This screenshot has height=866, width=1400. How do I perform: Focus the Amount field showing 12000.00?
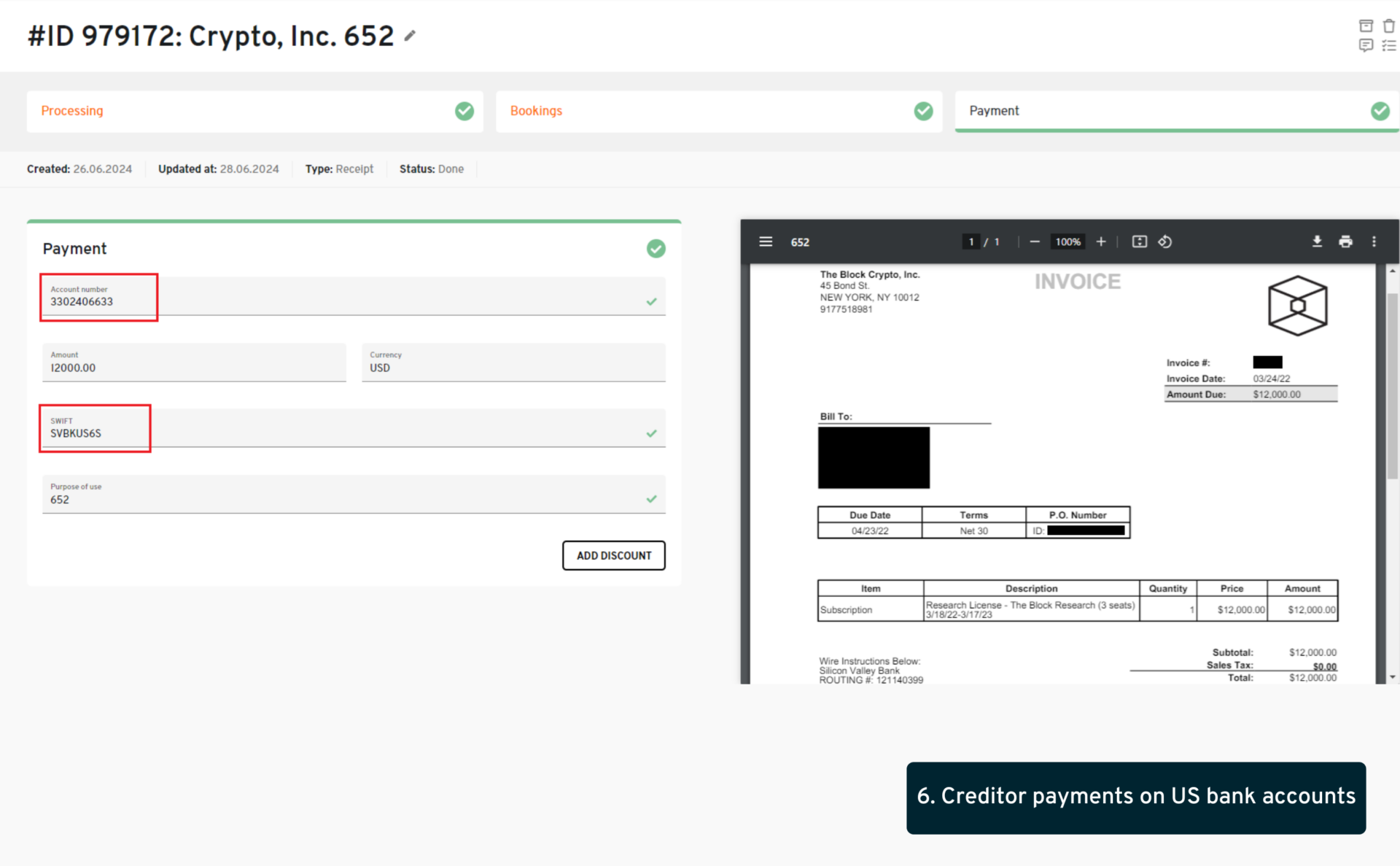click(x=194, y=363)
